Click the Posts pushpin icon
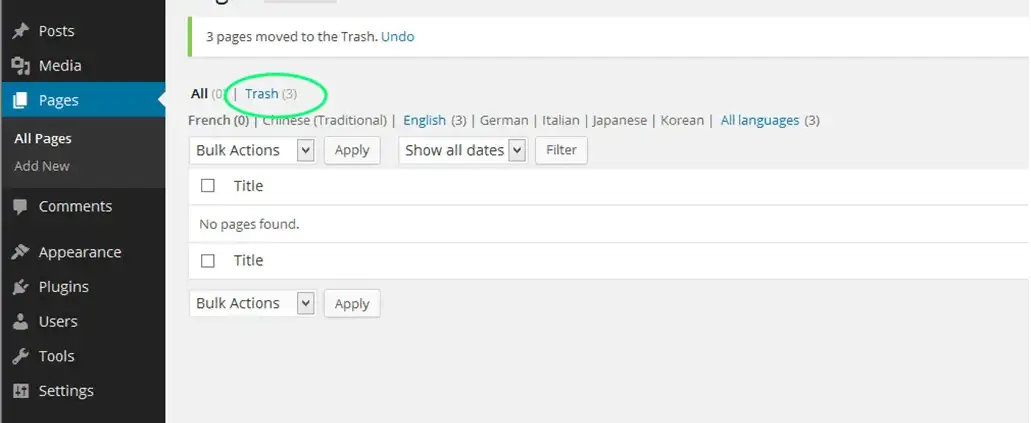This screenshot has width=1031, height=423. [x=20, y=31]
